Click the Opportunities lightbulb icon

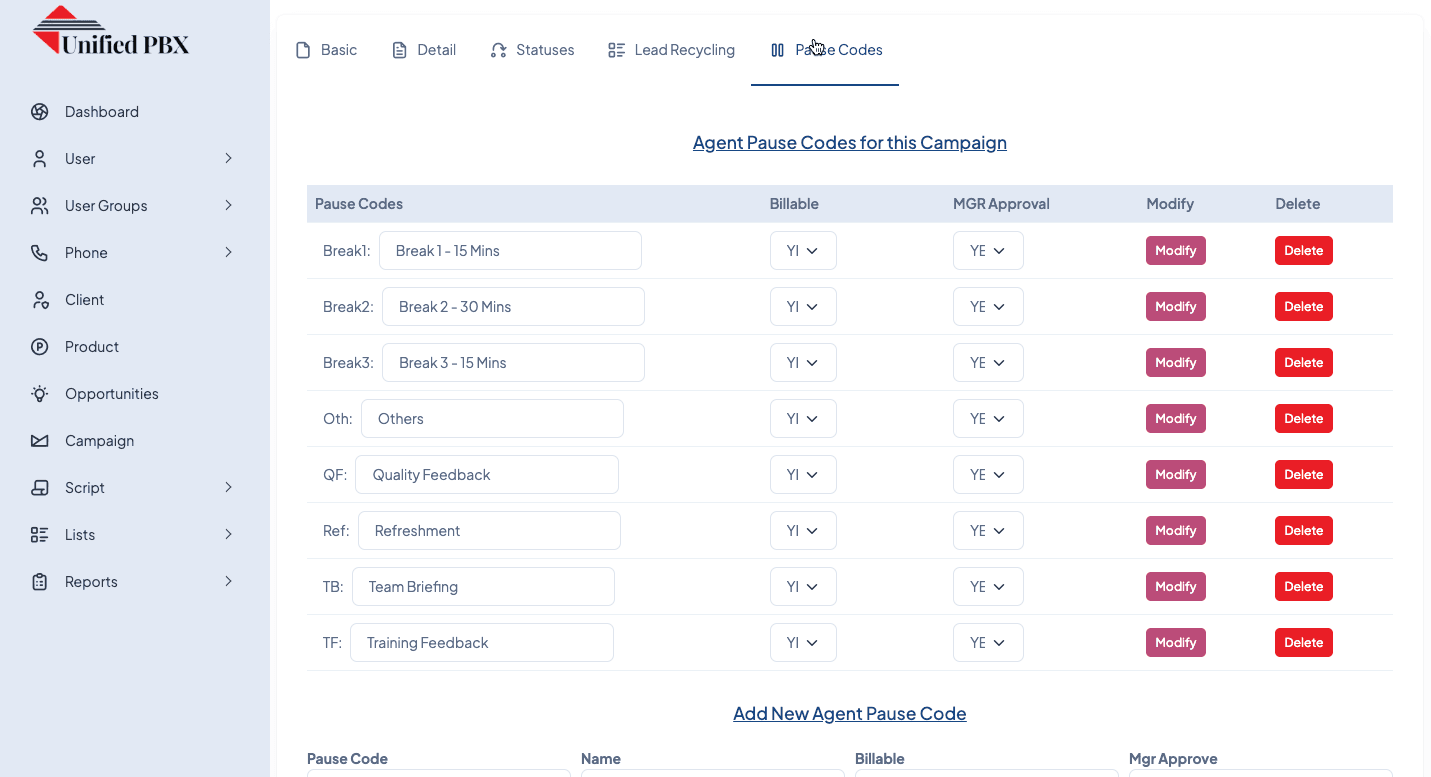(x=40, y=394)
